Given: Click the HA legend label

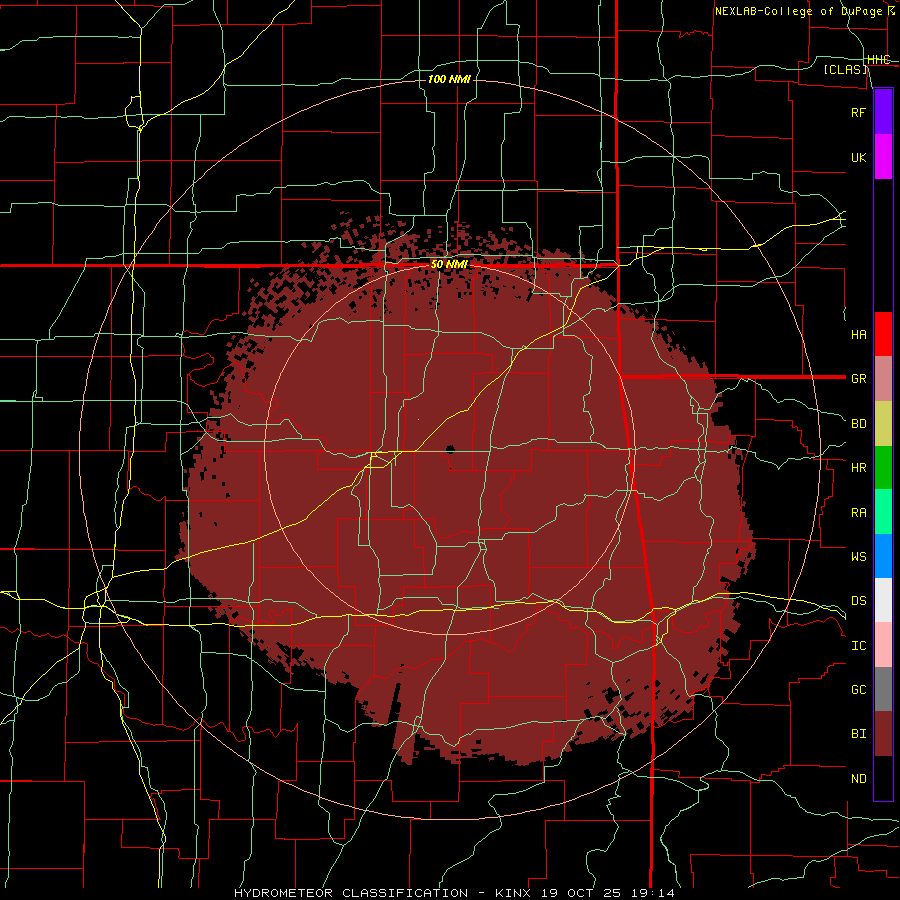Looking at the screenshot, I should click(x=858, y=334).
